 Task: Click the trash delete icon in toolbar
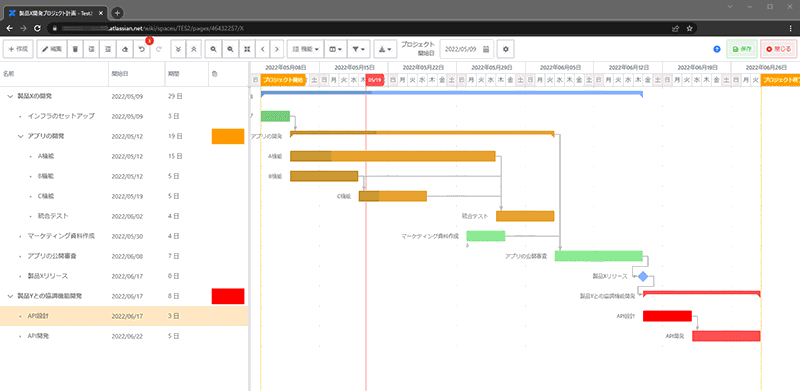pyautogui.click(x=75, y=50)
